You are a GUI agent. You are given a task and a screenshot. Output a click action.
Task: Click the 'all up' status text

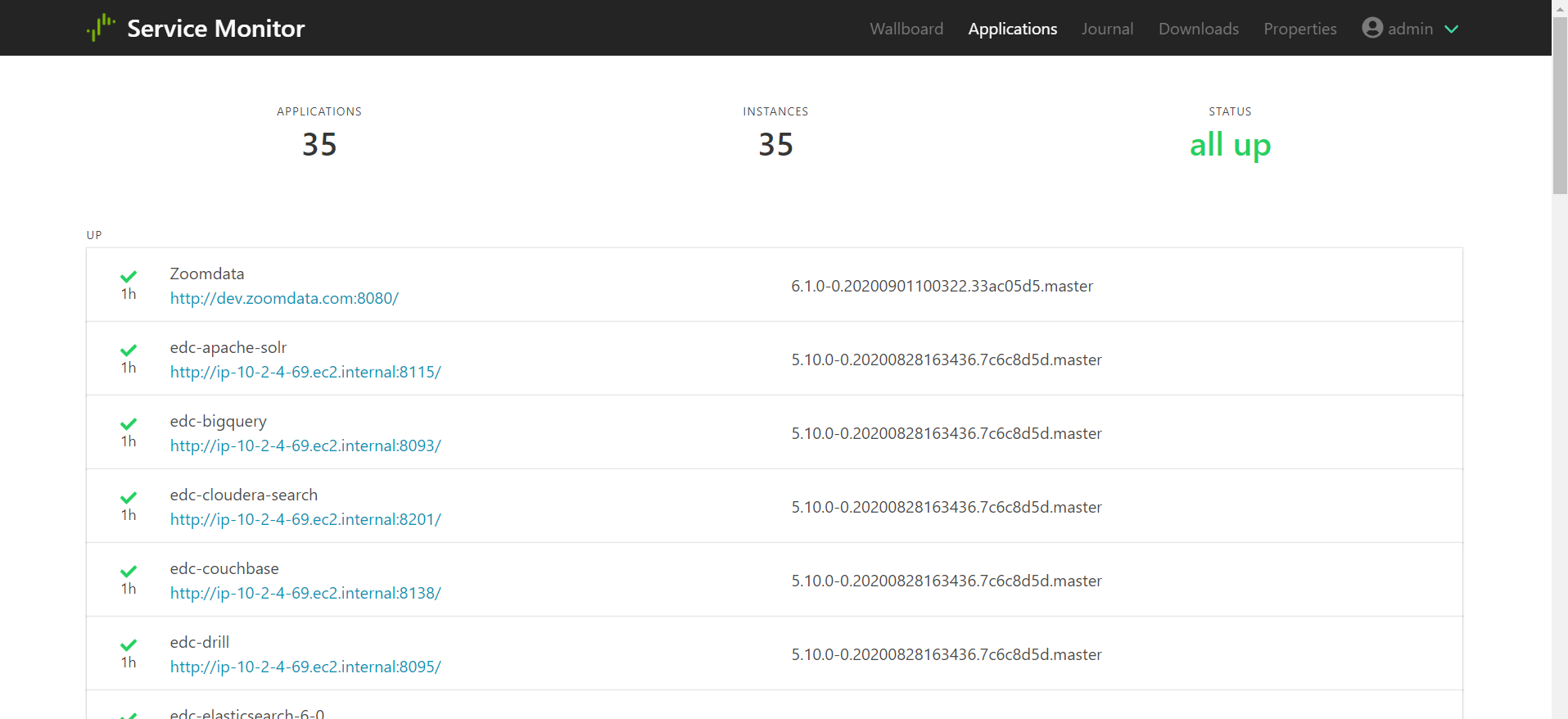tap(1230, 145)
